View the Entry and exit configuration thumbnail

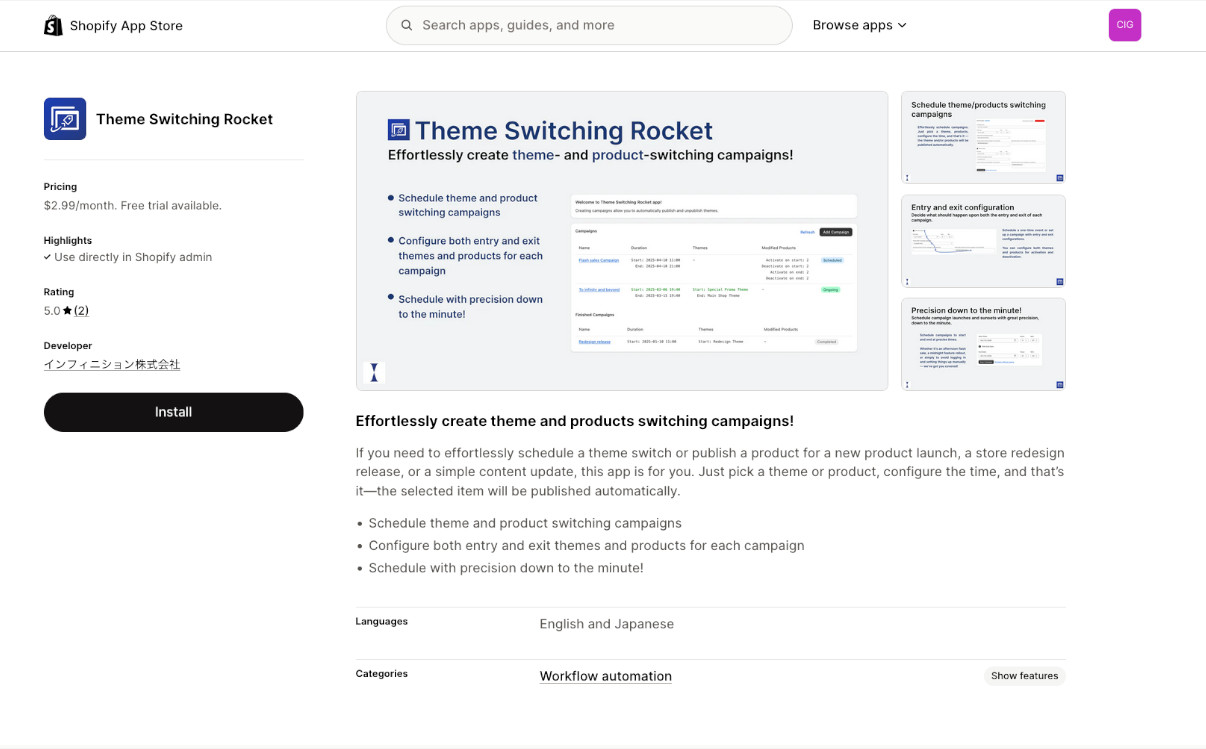click(x=983, y=241)
